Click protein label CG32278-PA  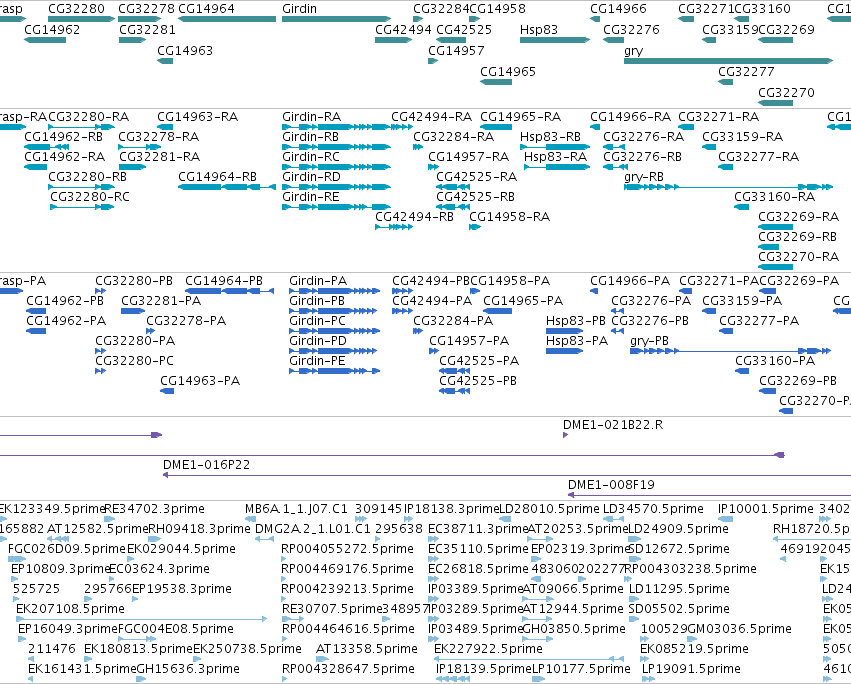pos(186,321)
